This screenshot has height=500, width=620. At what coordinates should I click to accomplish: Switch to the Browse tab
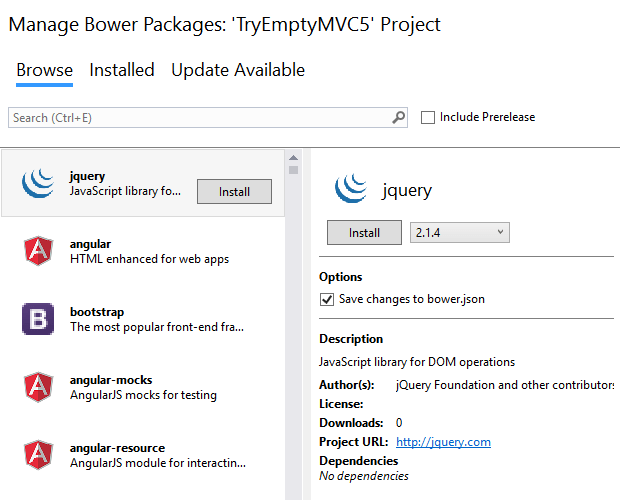coord(44,70)
